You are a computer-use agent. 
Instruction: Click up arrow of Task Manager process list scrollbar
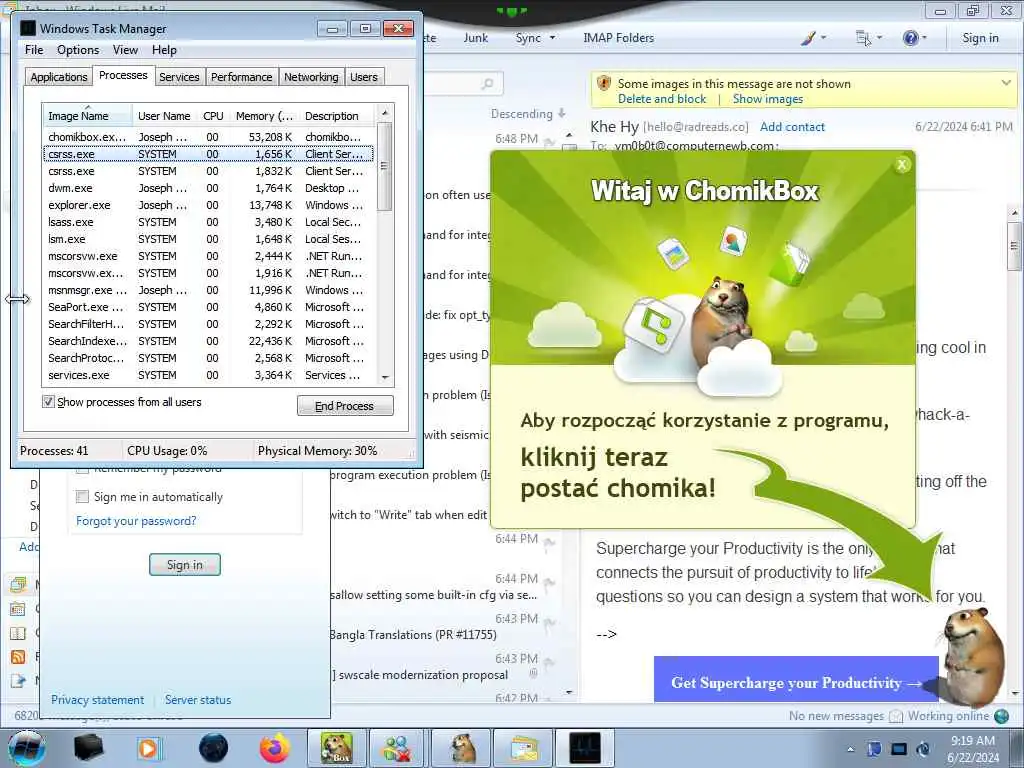[x=385, y=112]
